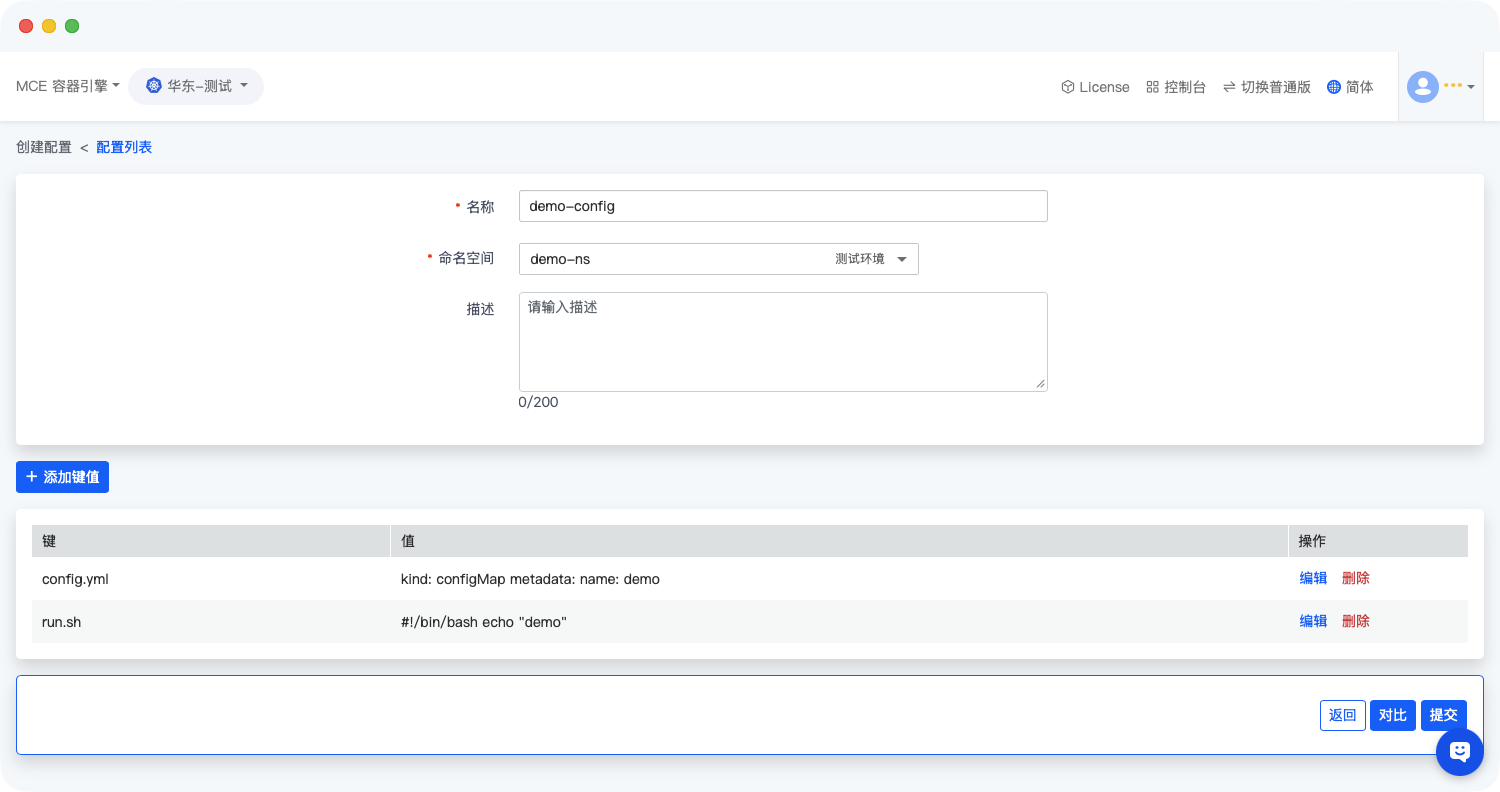Edit the config.yml key entry
This screenshot has height=792, width=1500.
[x=1313, y=578]
